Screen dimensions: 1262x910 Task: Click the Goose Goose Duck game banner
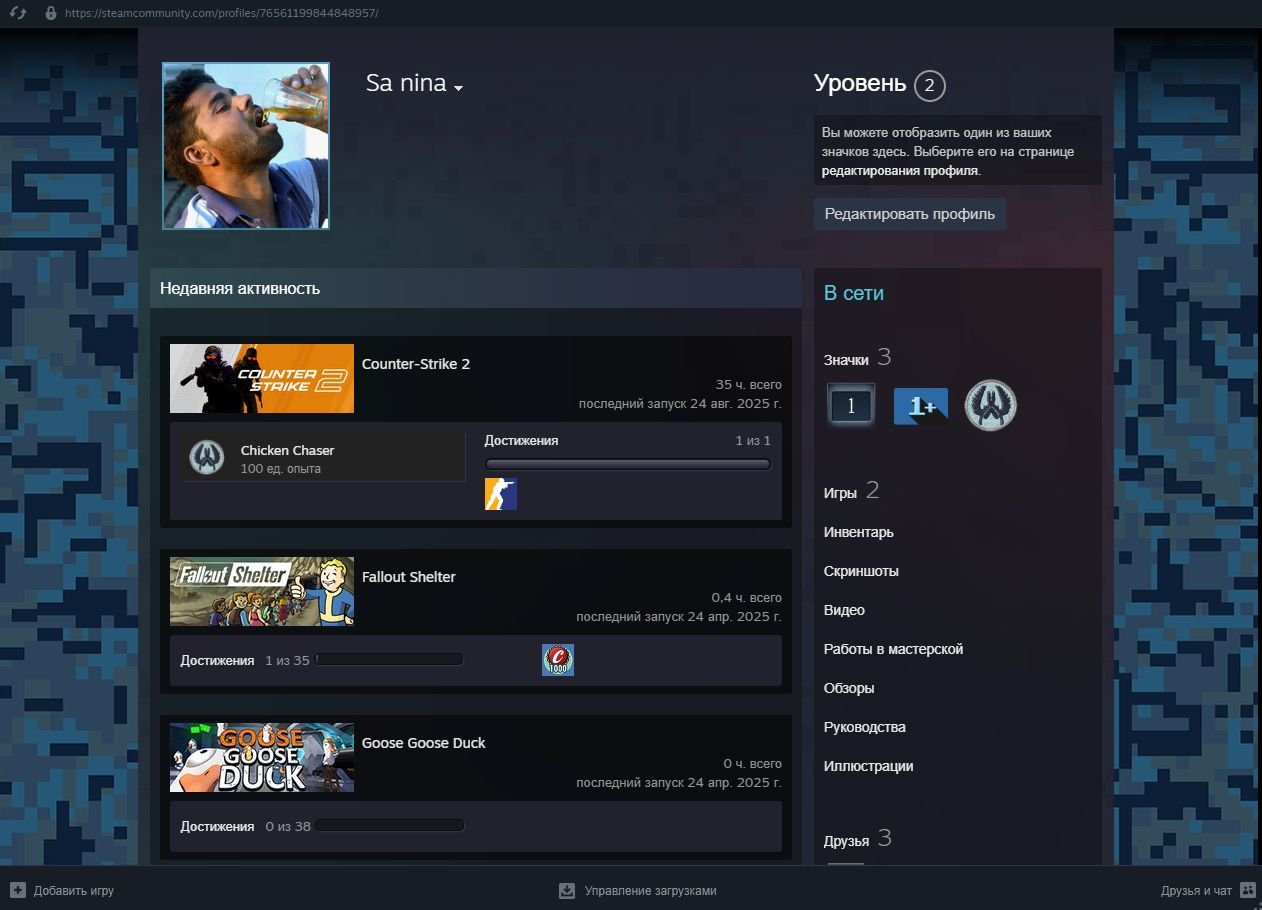coord(262,757)
